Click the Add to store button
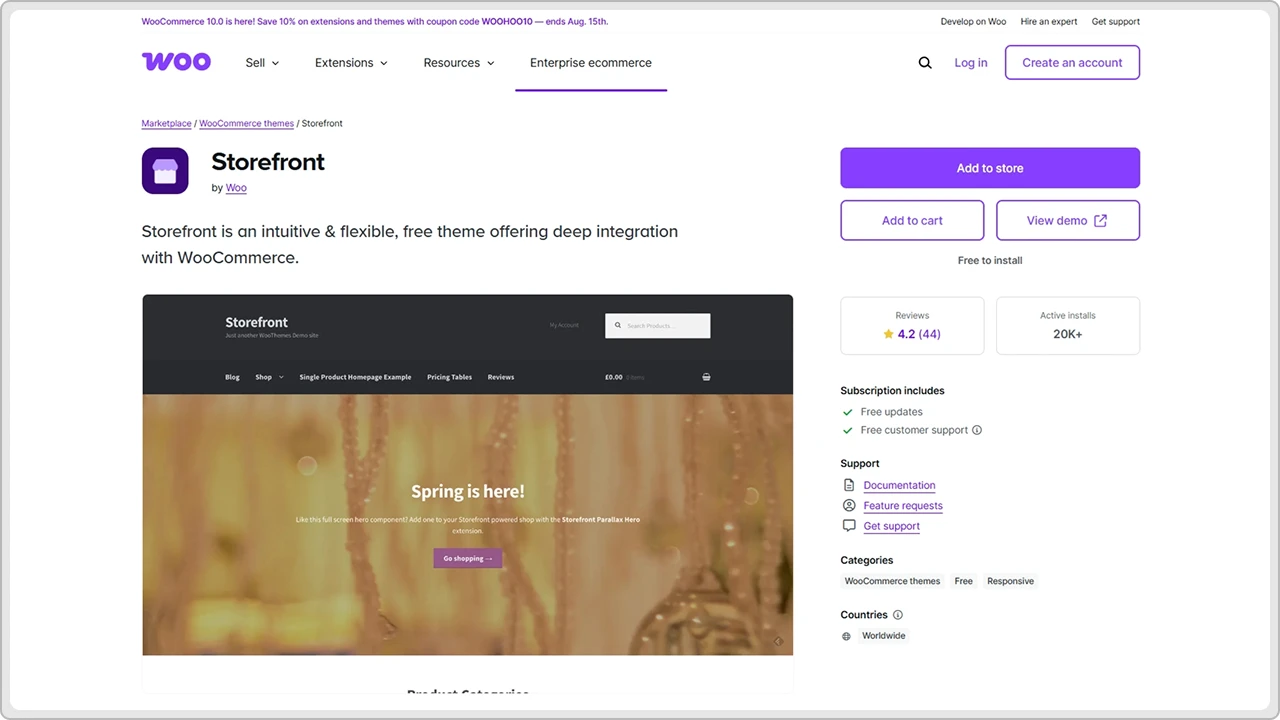 click(x=990, y=168)
